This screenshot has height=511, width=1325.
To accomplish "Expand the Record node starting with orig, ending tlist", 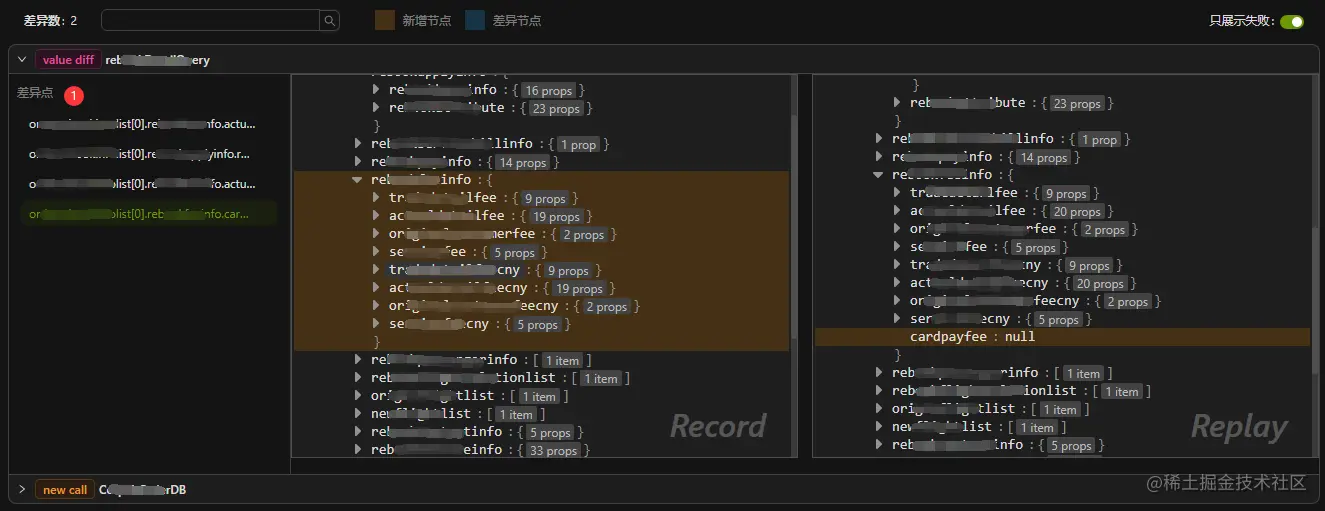I will tap(358, 396).
